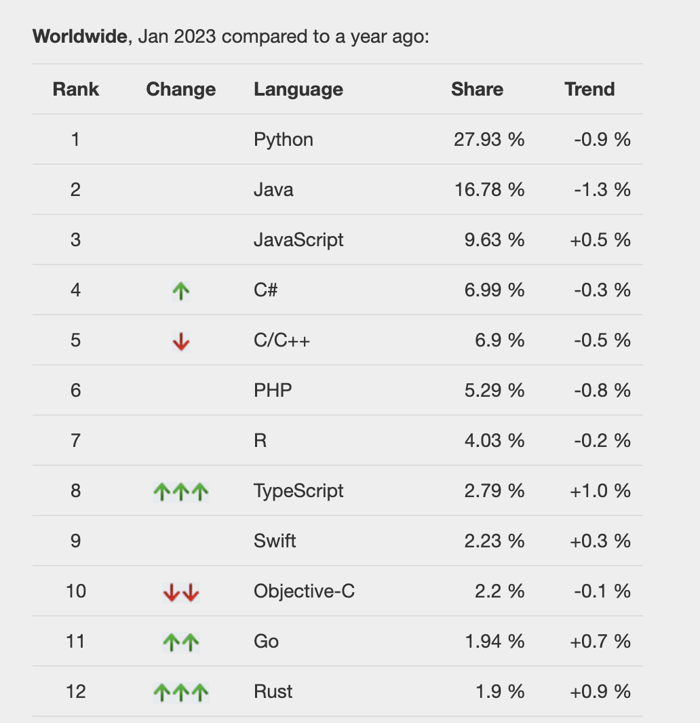Click the triple green arrows for TypeScript
Image resolution: width=700 pixels, height=723 pixels.
pos(181,491)
